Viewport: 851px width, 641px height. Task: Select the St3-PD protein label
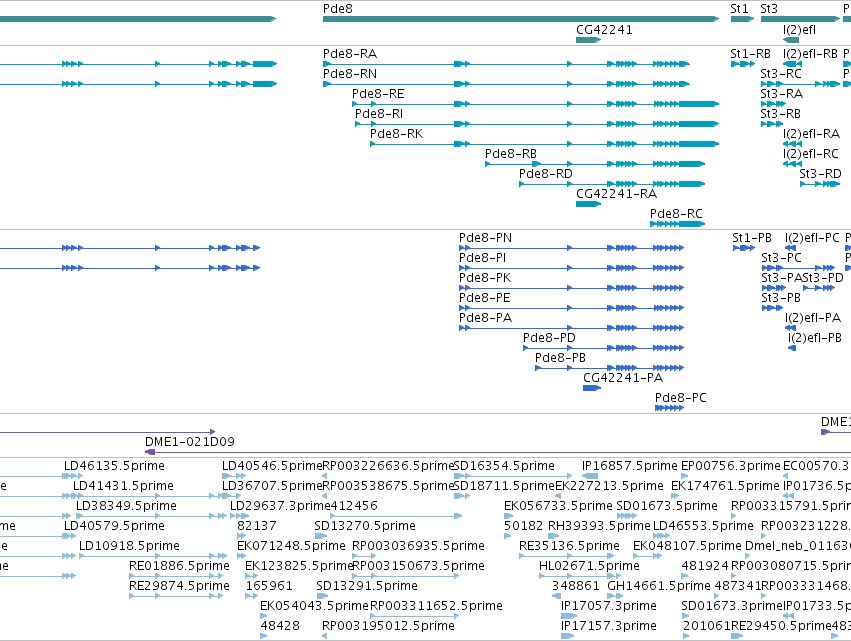(823, 278)
